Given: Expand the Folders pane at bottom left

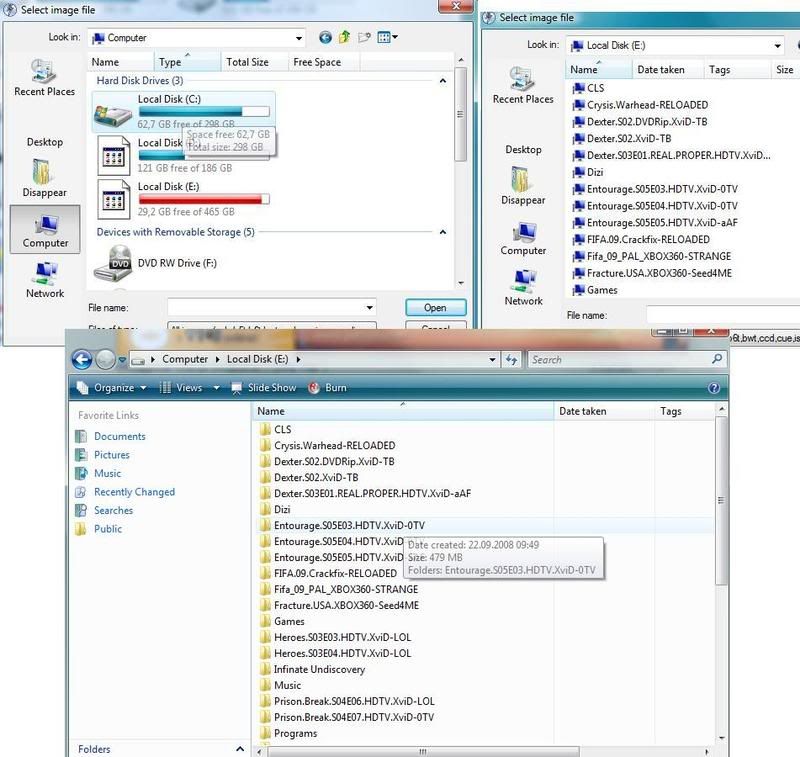Looking at the screenshot, I should (x=239, y=749).
